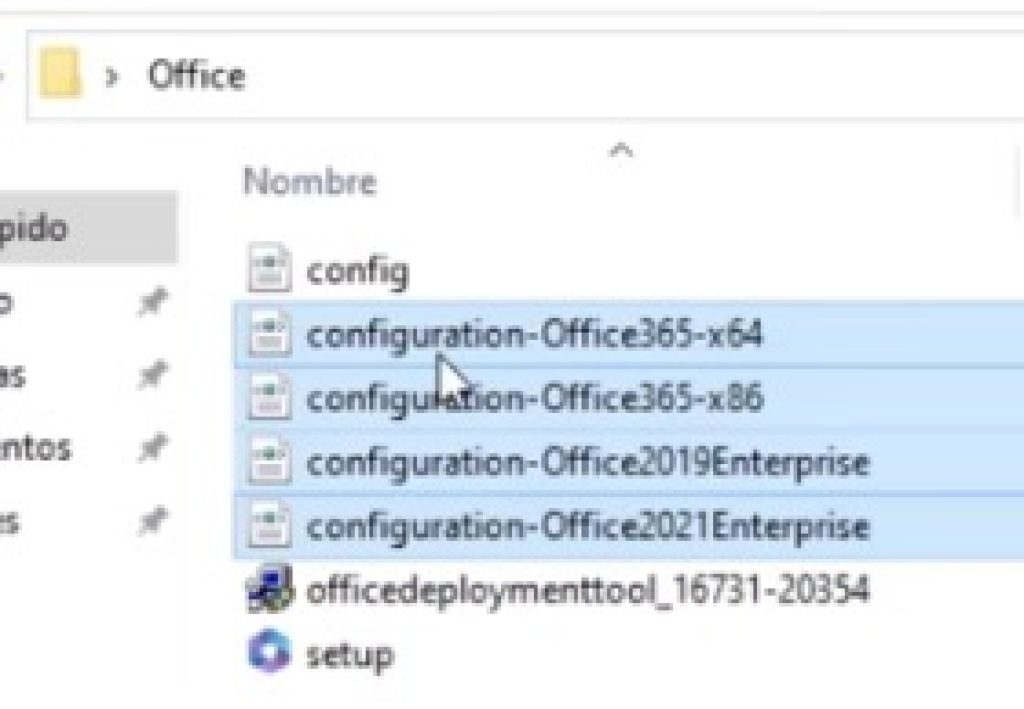Select the setup file by its name
The width and height of the screenshot is (1024, 709).
[349, 654]
